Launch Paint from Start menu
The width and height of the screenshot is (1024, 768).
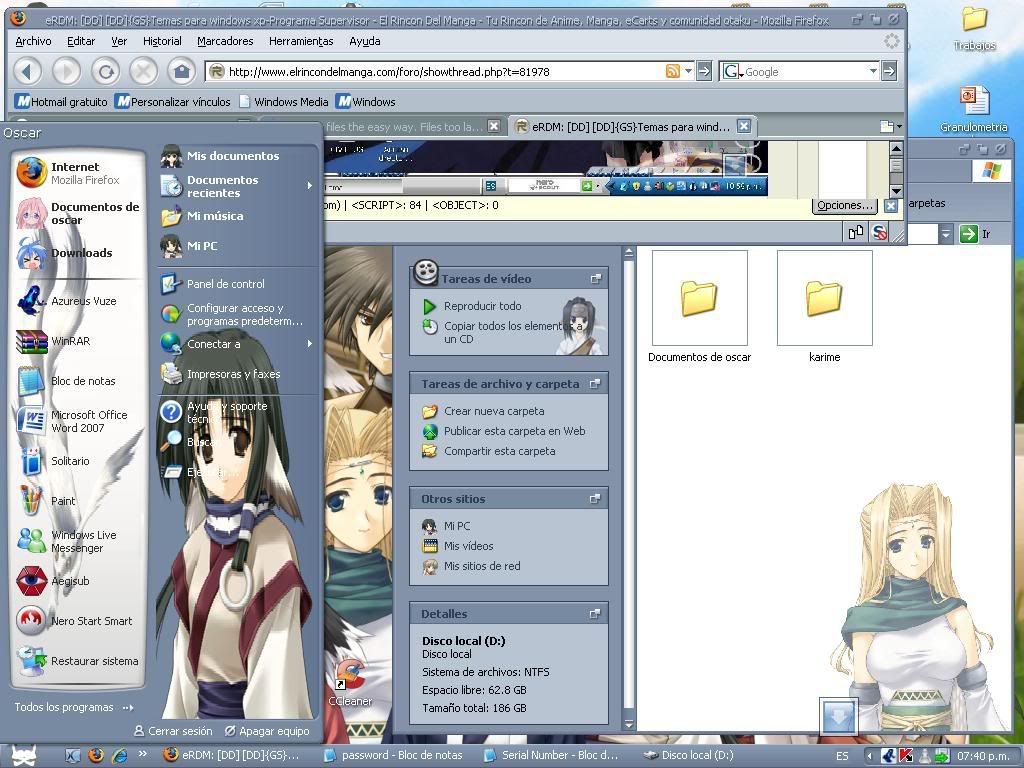coord(77,501)
